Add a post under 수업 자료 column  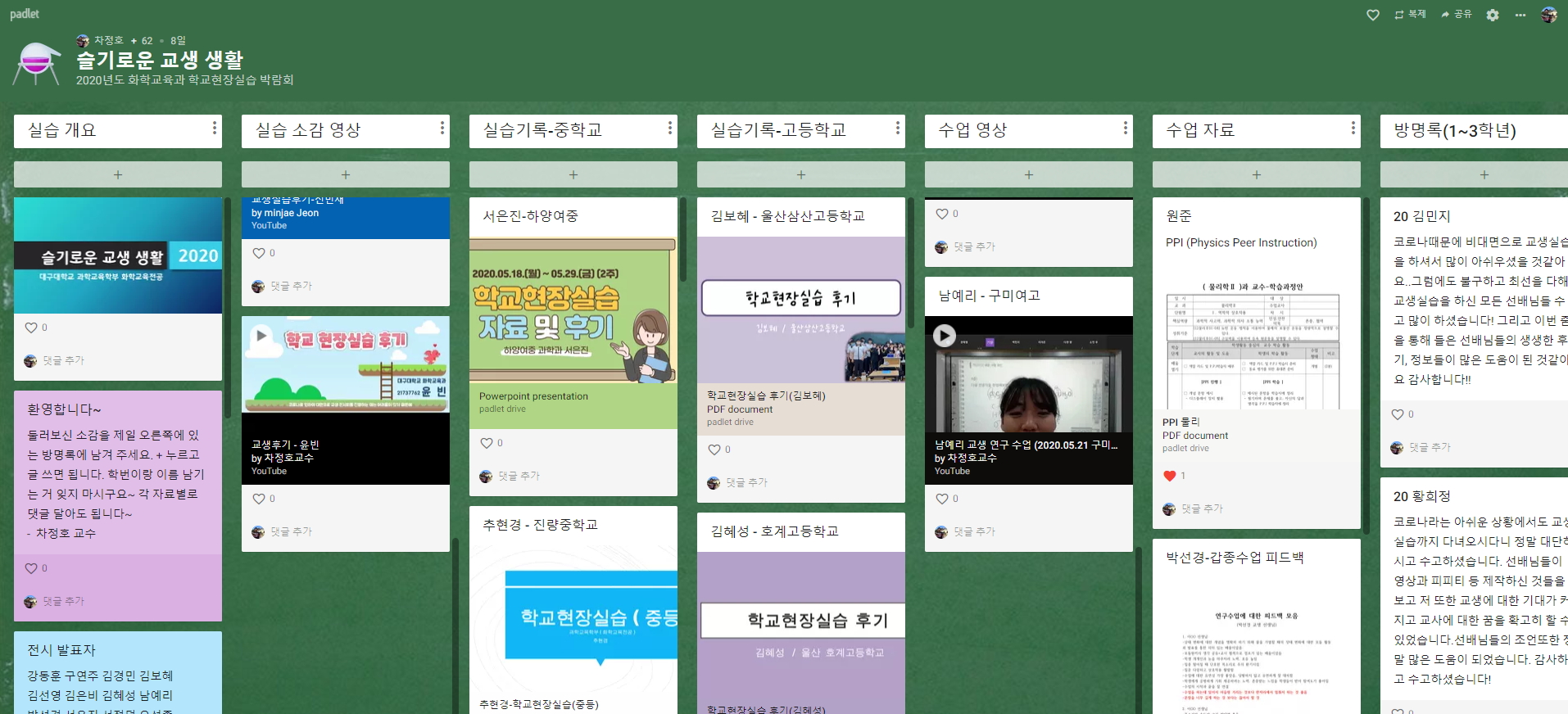tap(1256, 174)
